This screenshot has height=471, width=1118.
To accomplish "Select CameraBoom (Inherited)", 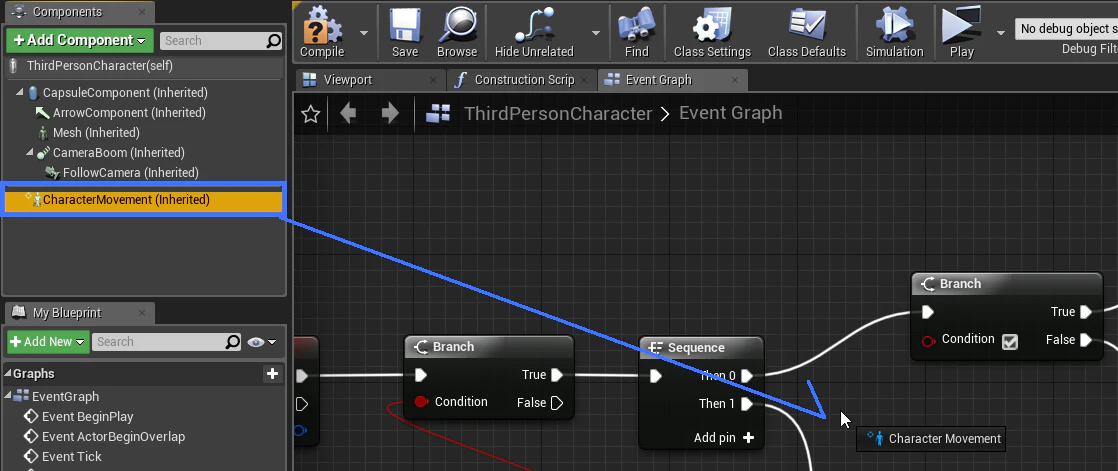I will 118,152.
